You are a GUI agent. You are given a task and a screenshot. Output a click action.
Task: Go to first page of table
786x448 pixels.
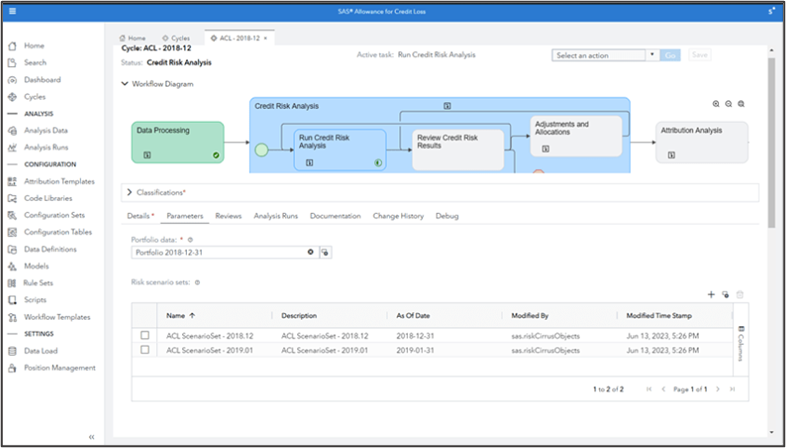click(x=649, y=389)
